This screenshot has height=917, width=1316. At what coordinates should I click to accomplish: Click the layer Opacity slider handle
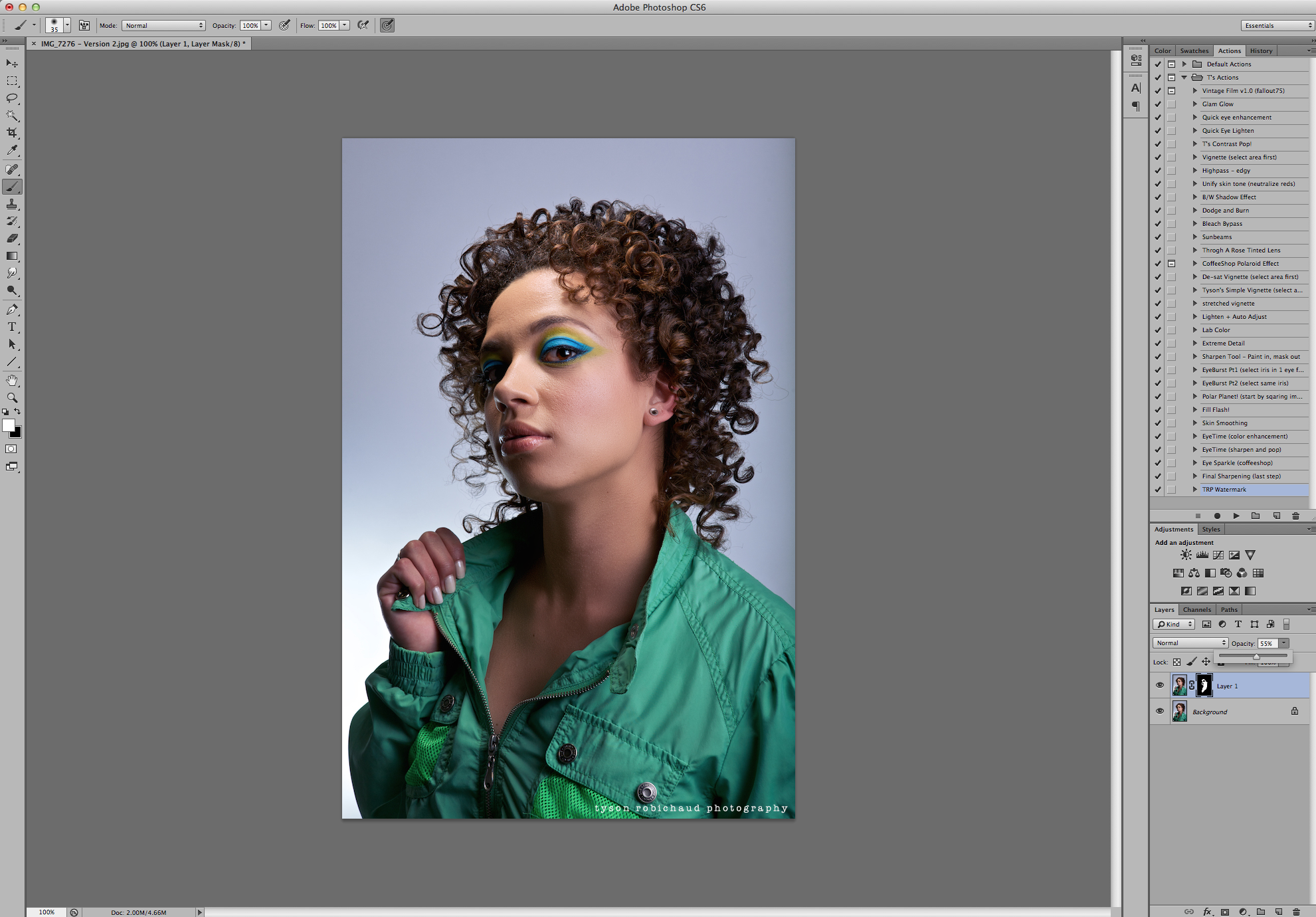[1256, 657]
